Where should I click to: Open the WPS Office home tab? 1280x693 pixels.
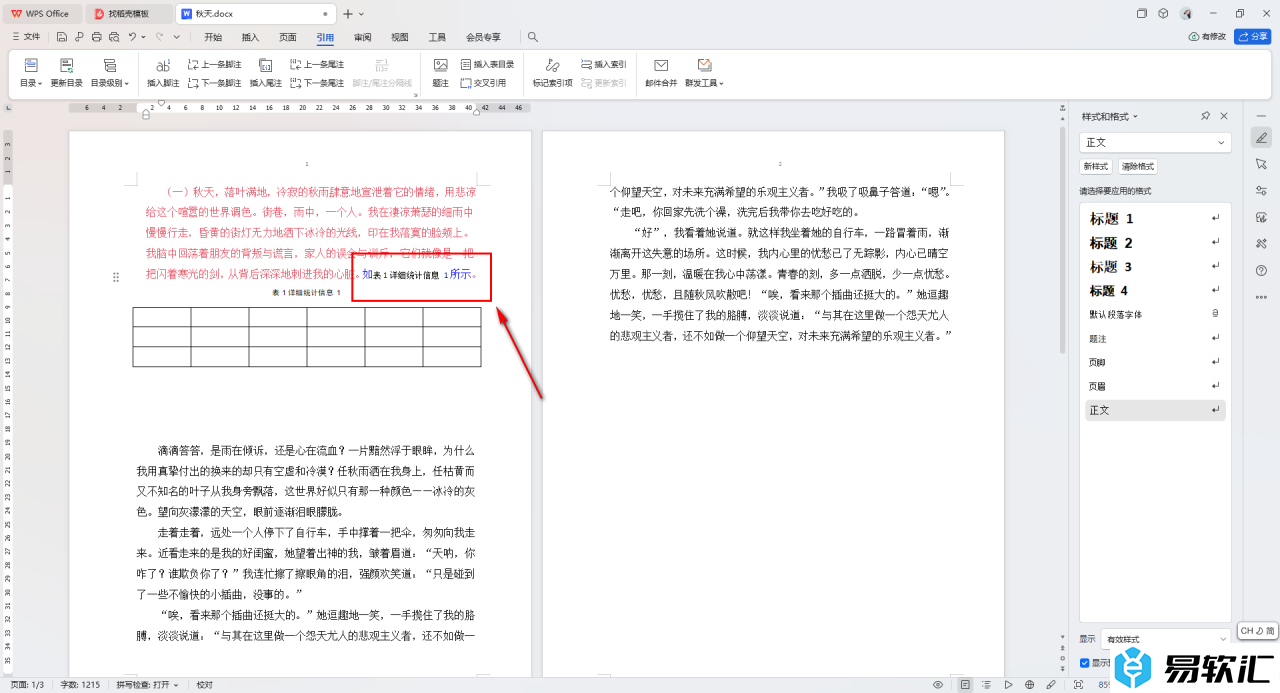point(40,14)
